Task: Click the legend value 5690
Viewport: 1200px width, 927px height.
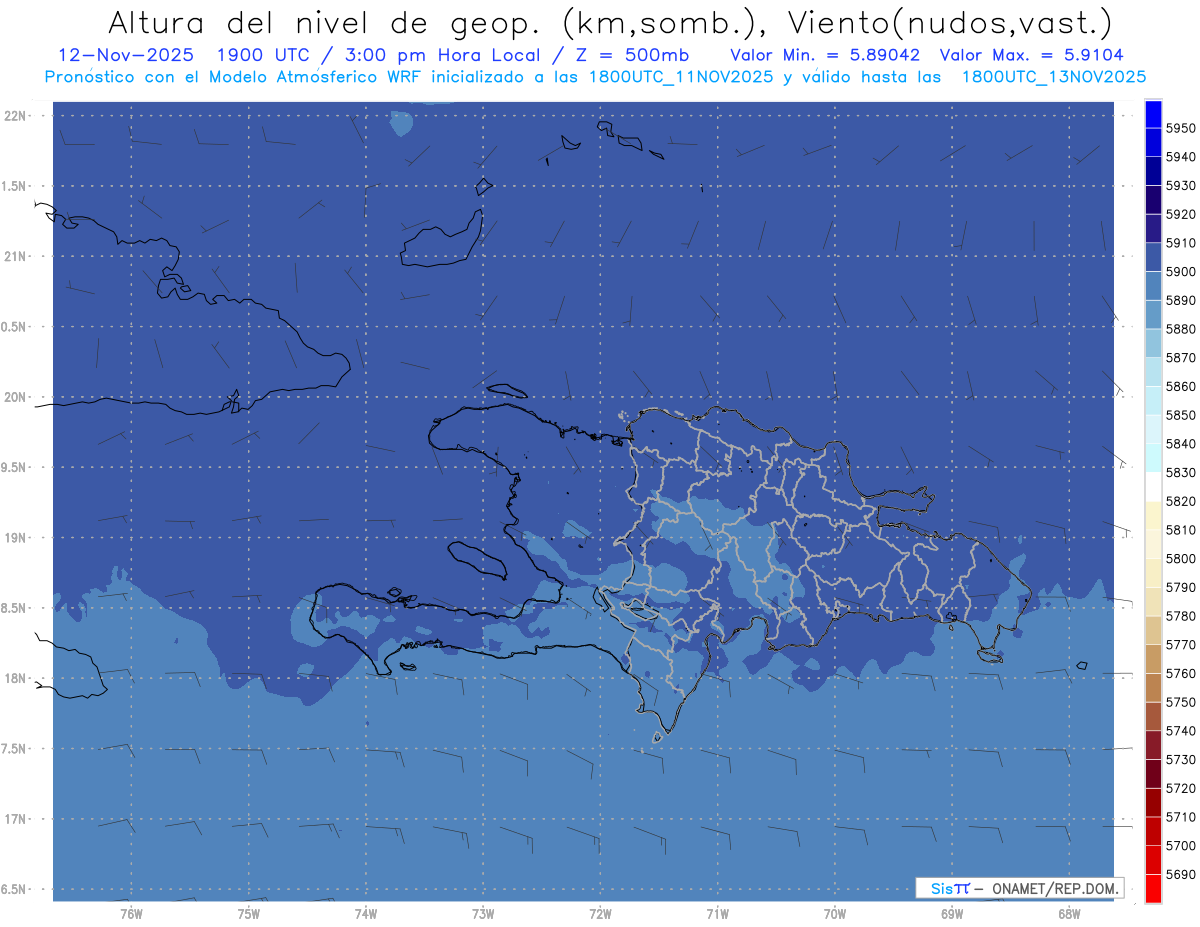Action: [1180, 874]
